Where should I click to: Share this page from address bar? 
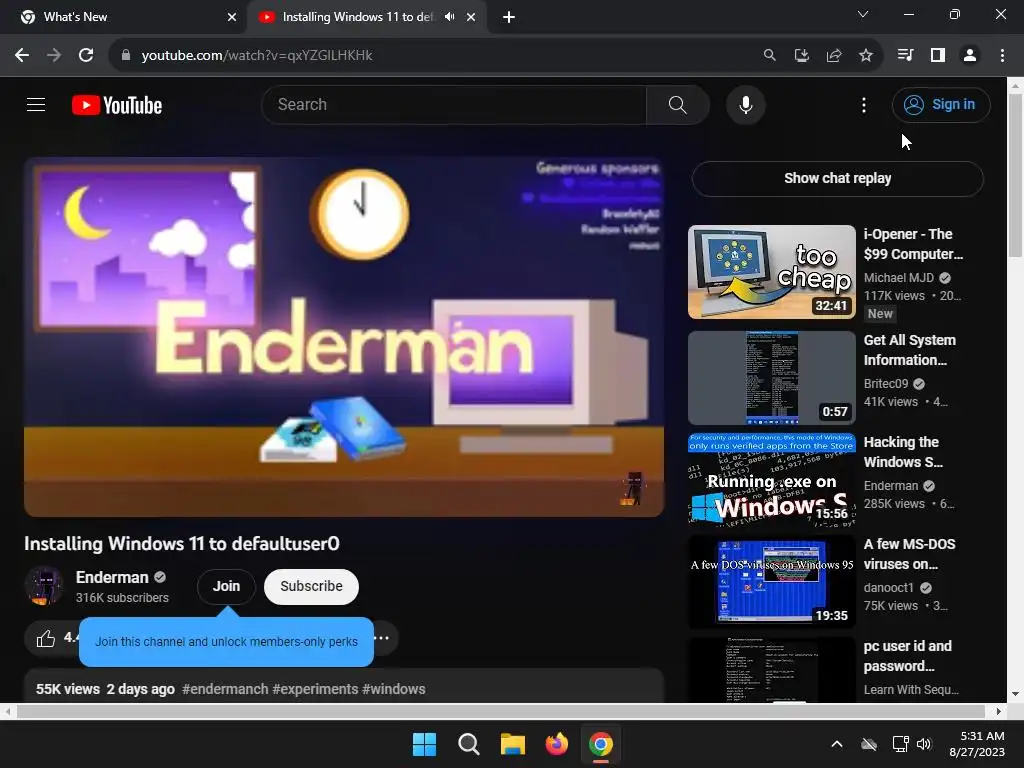[x=834, y=56]
